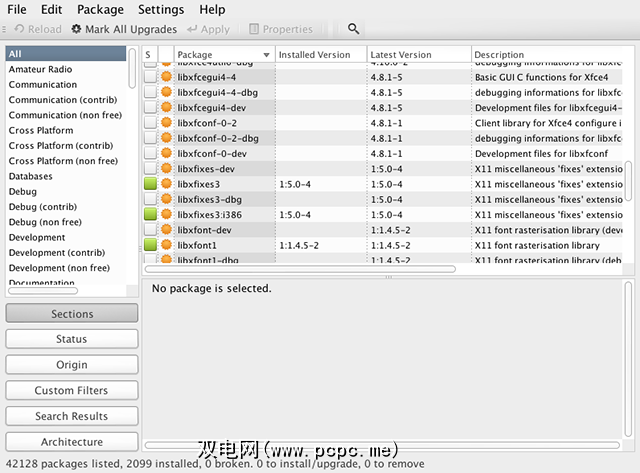Image resolution: width=640 pixels, height=473 pixels.
Task: Click 'Basic GUI C functions for Xfce4' description
Action: click(x=541, y=77)
